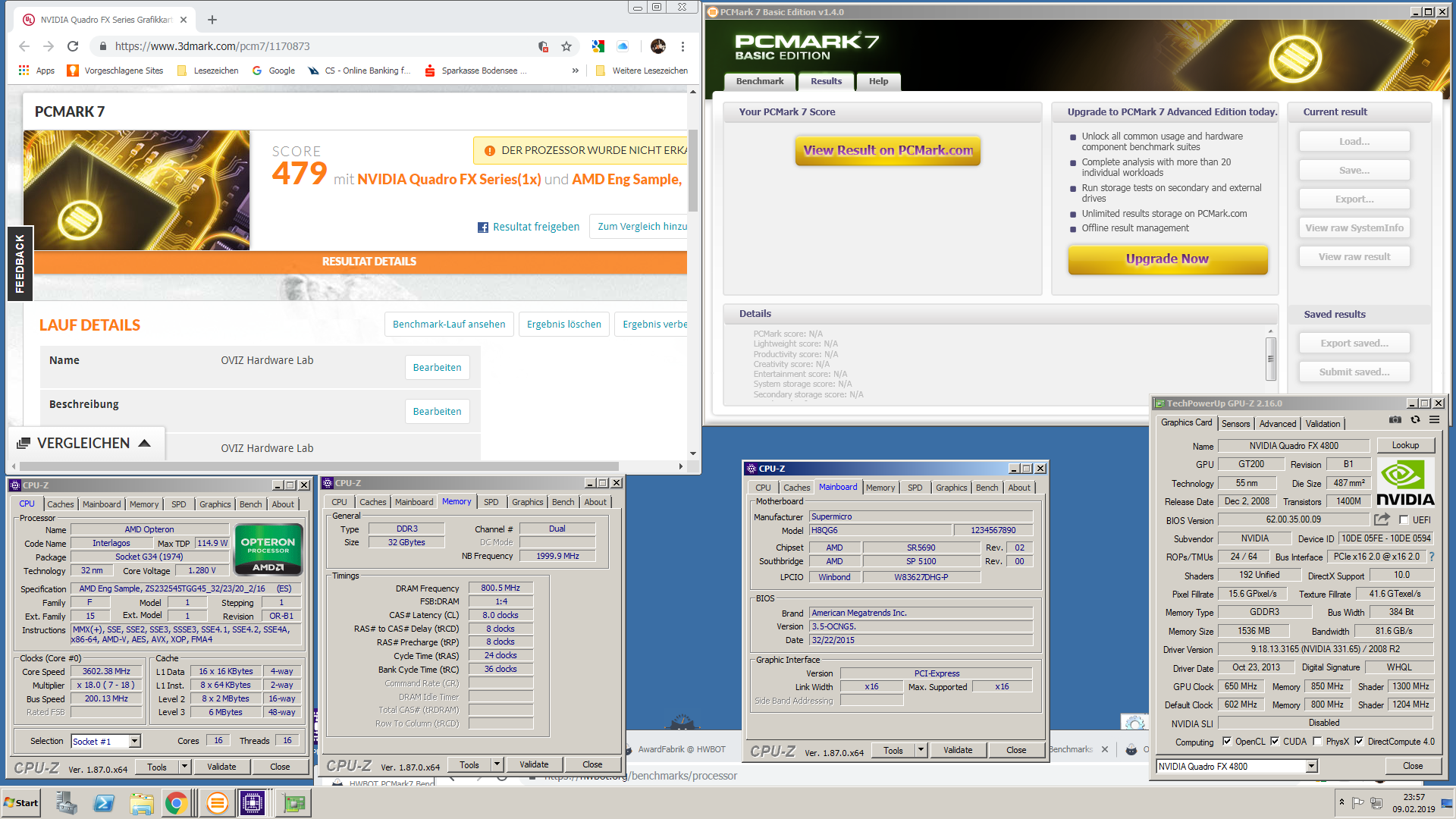Open Server Manager from taskbar

[x=67, y=803]
